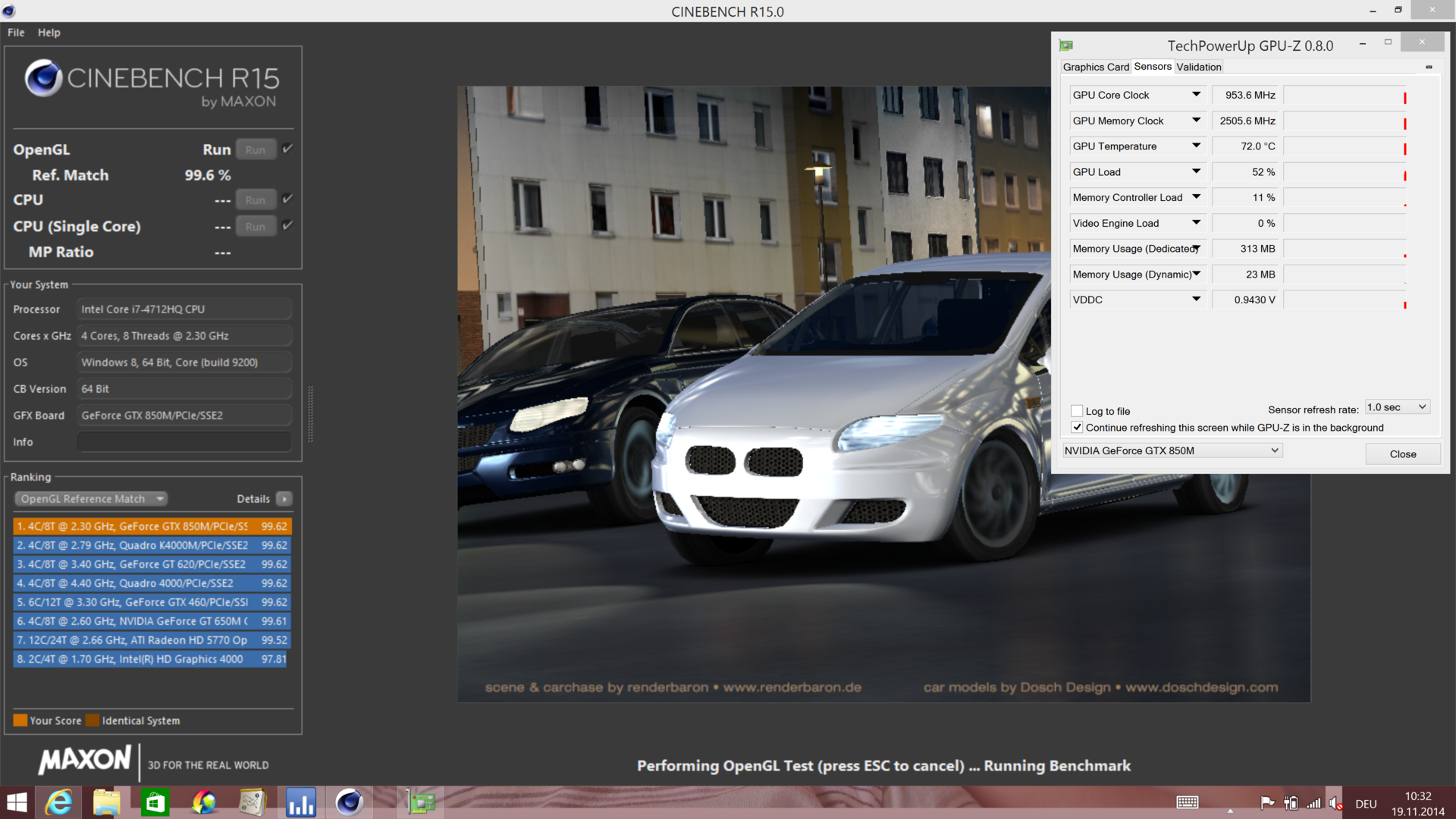Click the GPU-Z taskbar icon
Image resolution: width=1456 pixels, height=819 pixels.
[x=421, y=802]
